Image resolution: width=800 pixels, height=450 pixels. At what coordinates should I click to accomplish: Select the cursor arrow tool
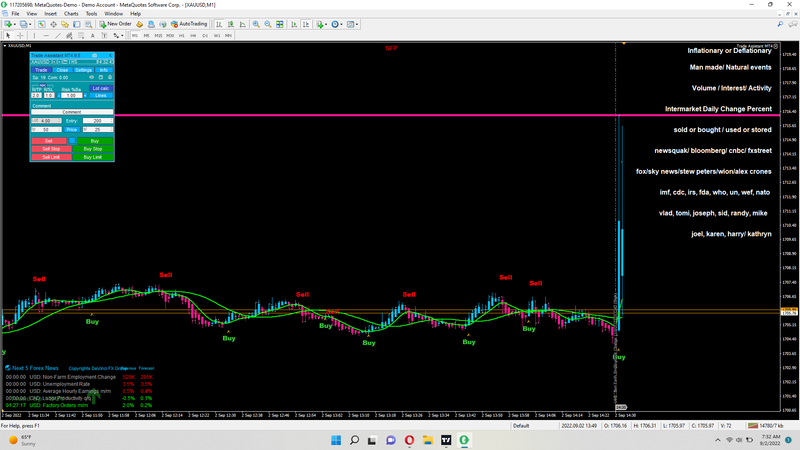[x=8, y=36]
